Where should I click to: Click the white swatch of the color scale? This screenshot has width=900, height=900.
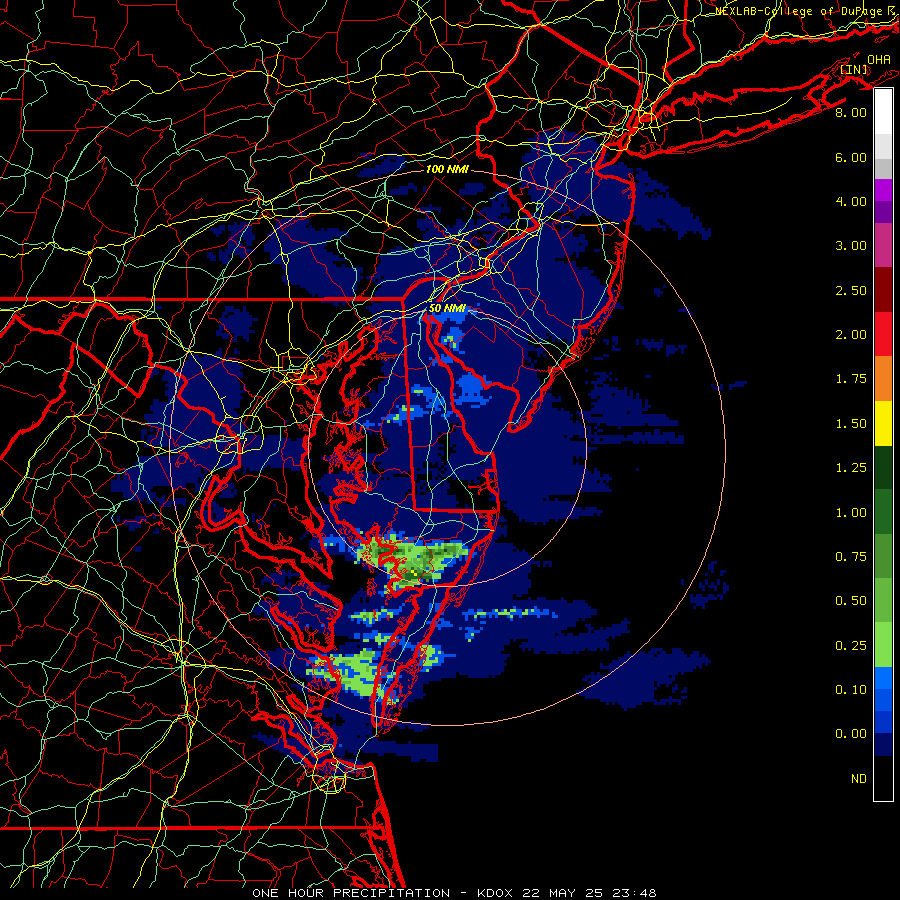point(883,112)
